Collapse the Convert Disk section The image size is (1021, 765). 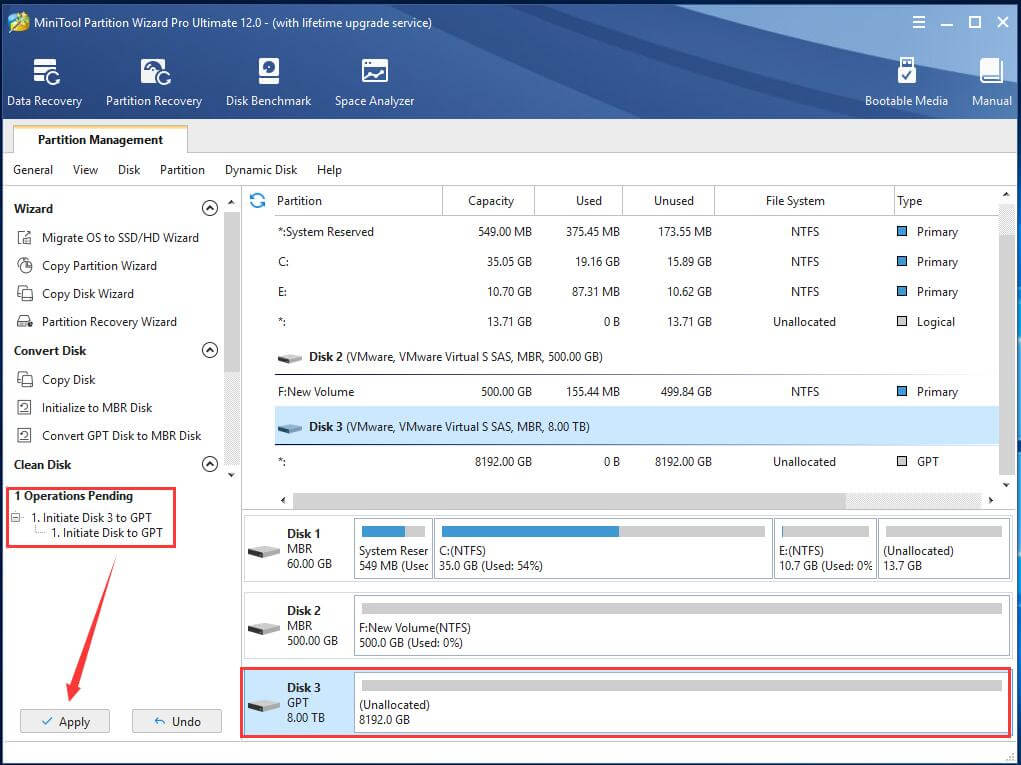tap(210, 350)
